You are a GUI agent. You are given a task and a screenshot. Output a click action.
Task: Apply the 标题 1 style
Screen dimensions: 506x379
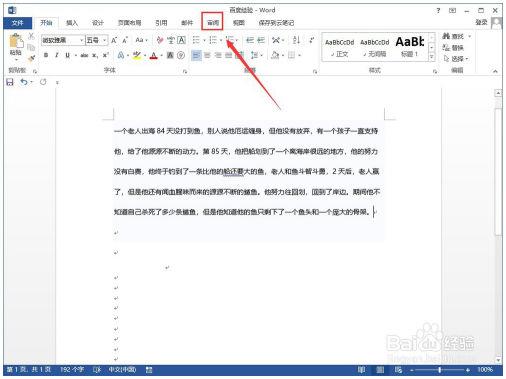[x=410, y=48]
